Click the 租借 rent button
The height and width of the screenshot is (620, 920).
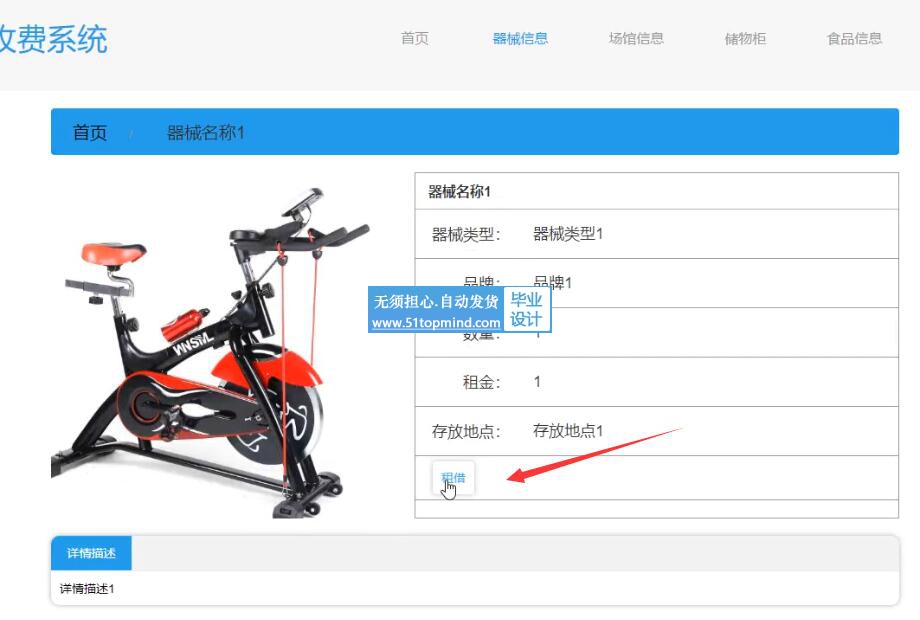(x=453, y=478)
